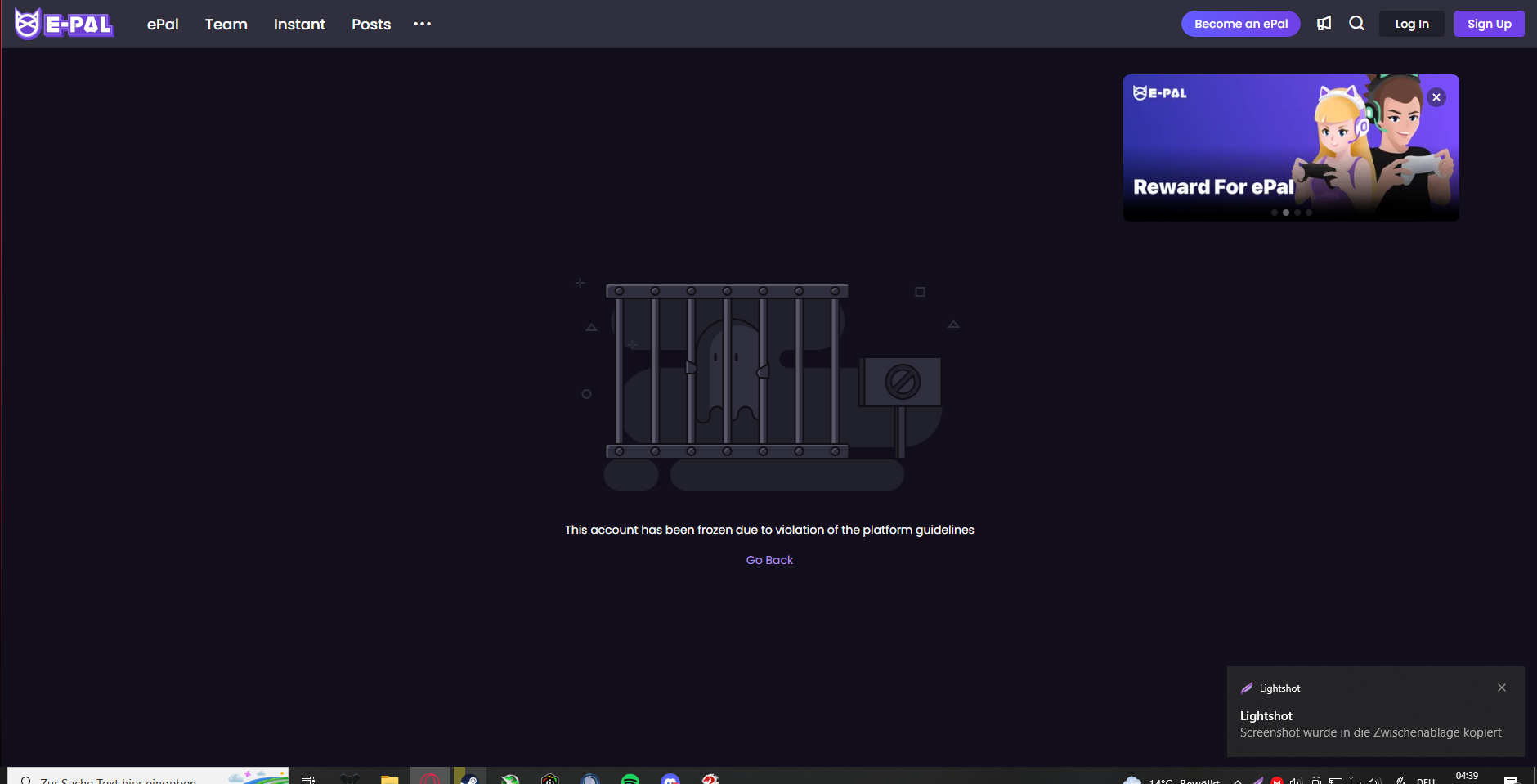1537x784 pixels.
Task: Dismiss the Lightshot notification
Action: click(1502, 688)
